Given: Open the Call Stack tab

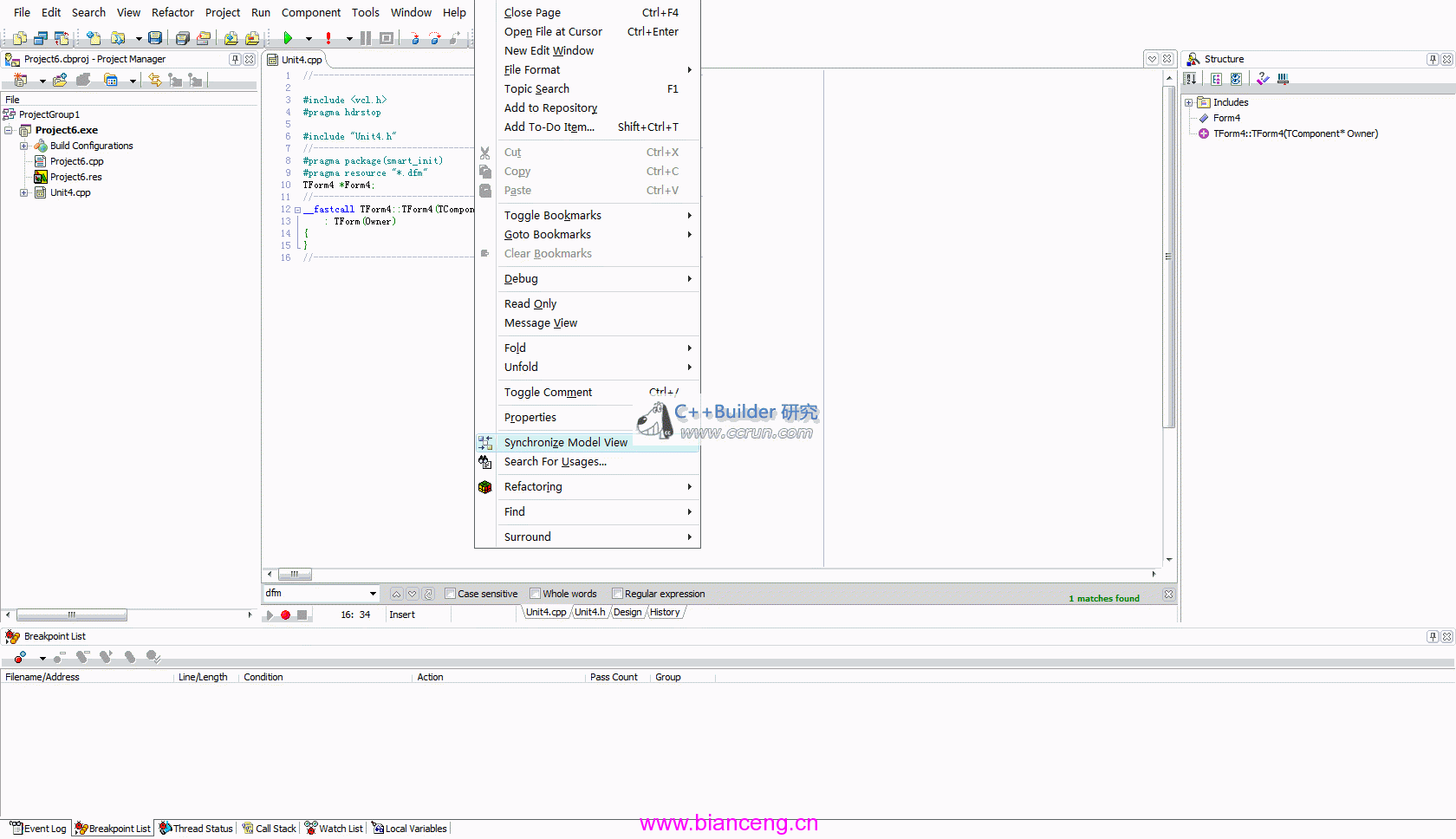Looking at the screenshot, I should (x=270, y=829).
